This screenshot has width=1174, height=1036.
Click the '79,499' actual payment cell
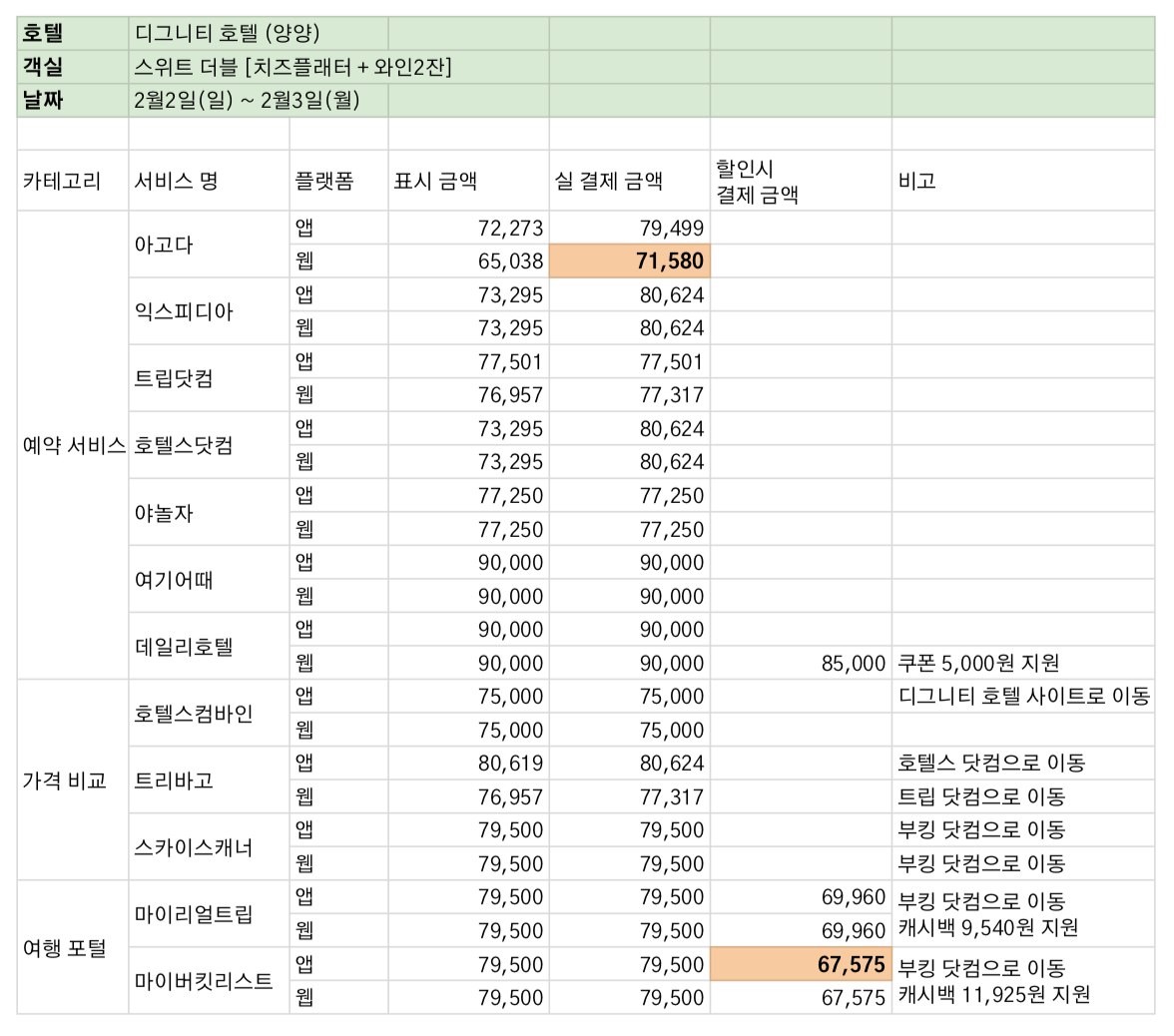point(630,228)
